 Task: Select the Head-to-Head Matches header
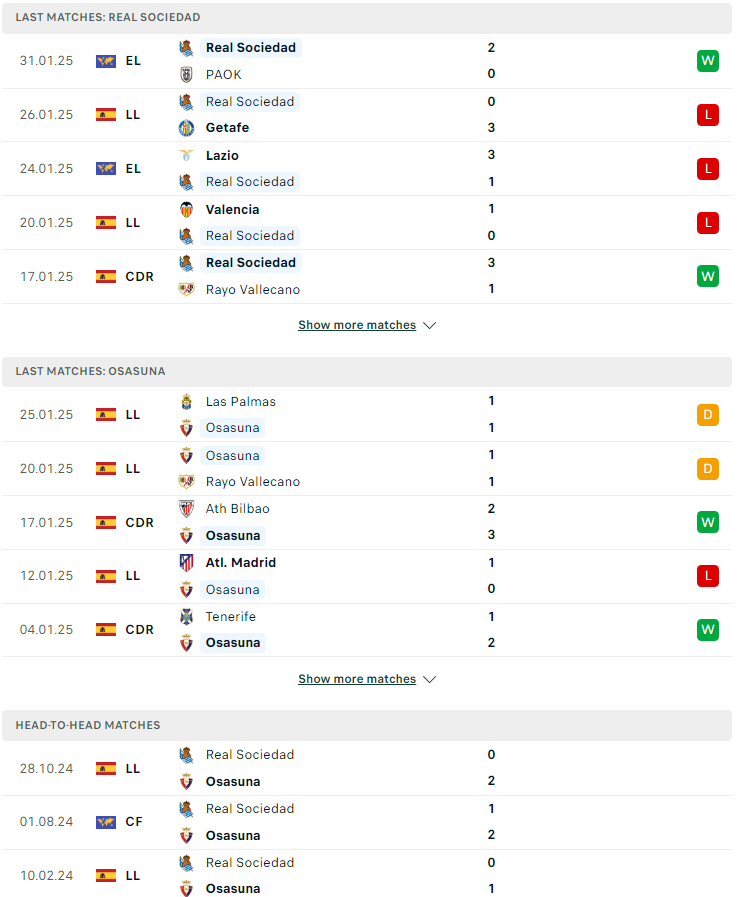click(x=367, y=725)
